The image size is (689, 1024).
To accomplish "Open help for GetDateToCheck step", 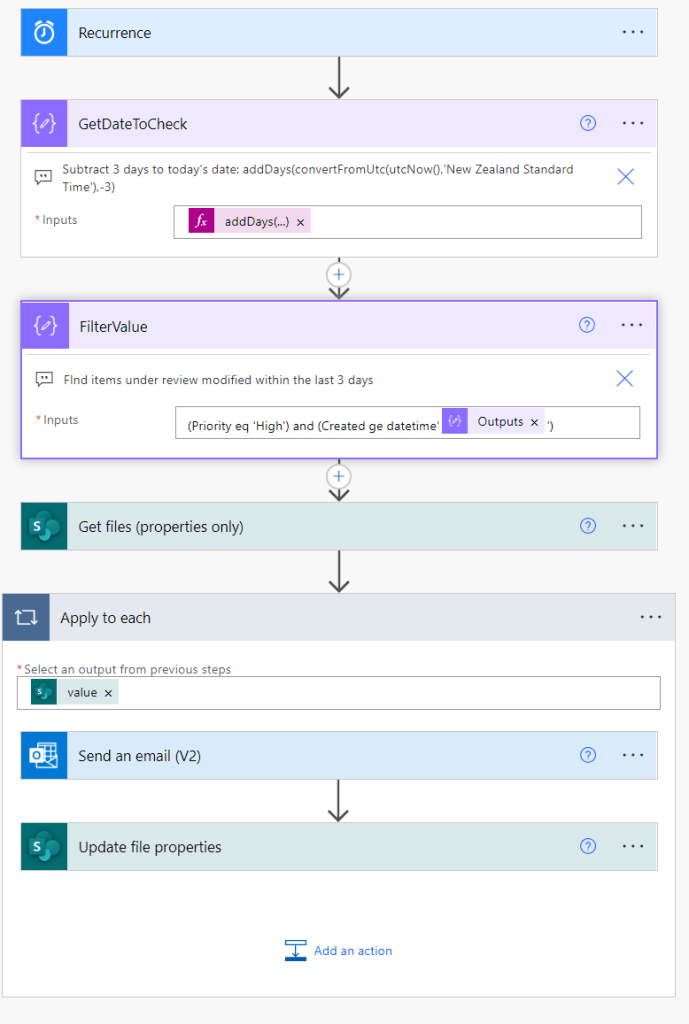I will [x=588, y=123].
